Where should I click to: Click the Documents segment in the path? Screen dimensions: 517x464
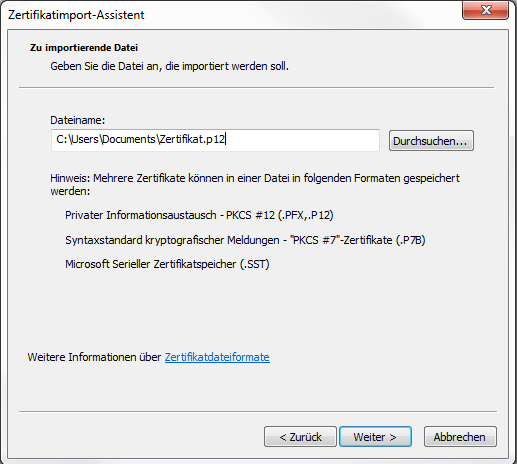click(129, 139)
